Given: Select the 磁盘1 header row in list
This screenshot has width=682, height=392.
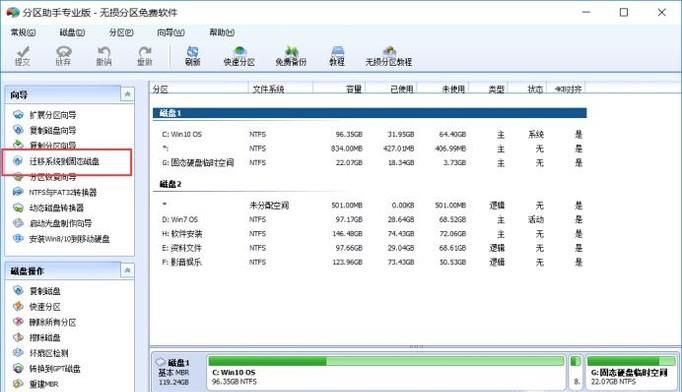Looking at the screenshot, I should 370,113.
